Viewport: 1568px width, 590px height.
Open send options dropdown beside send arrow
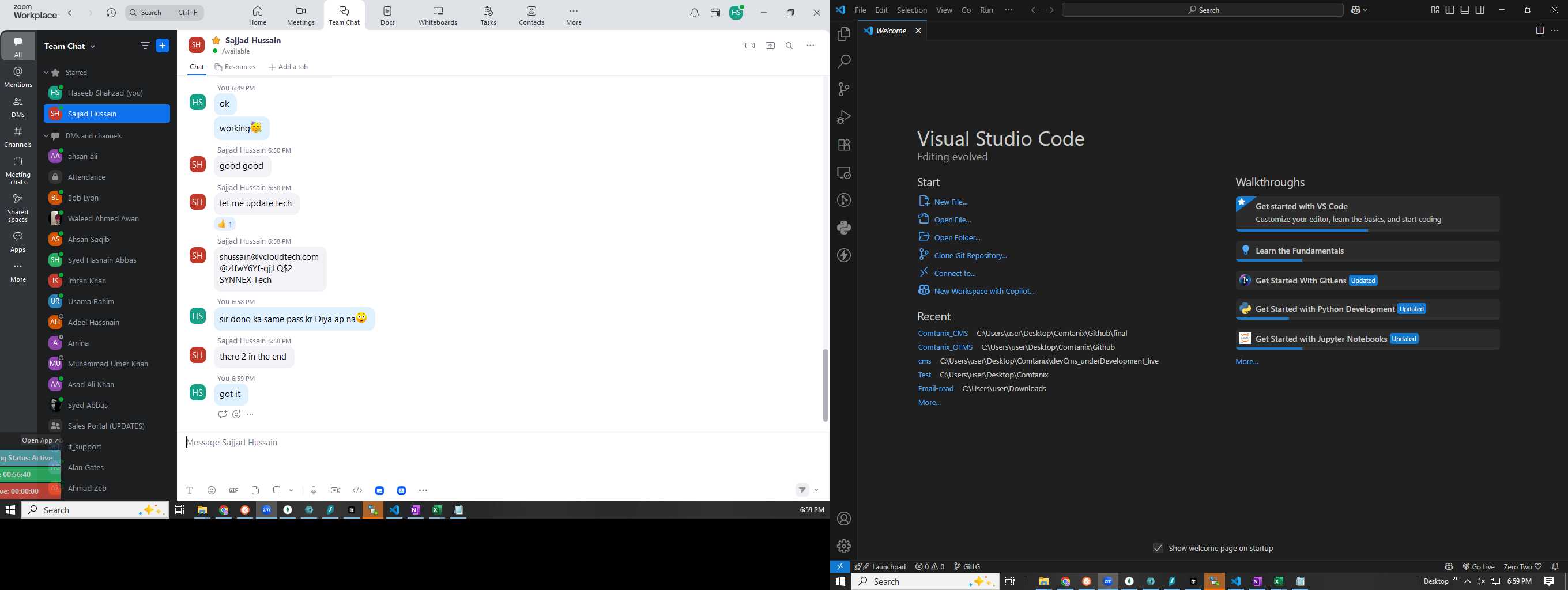pyautogui.click(x=816, y=490)
